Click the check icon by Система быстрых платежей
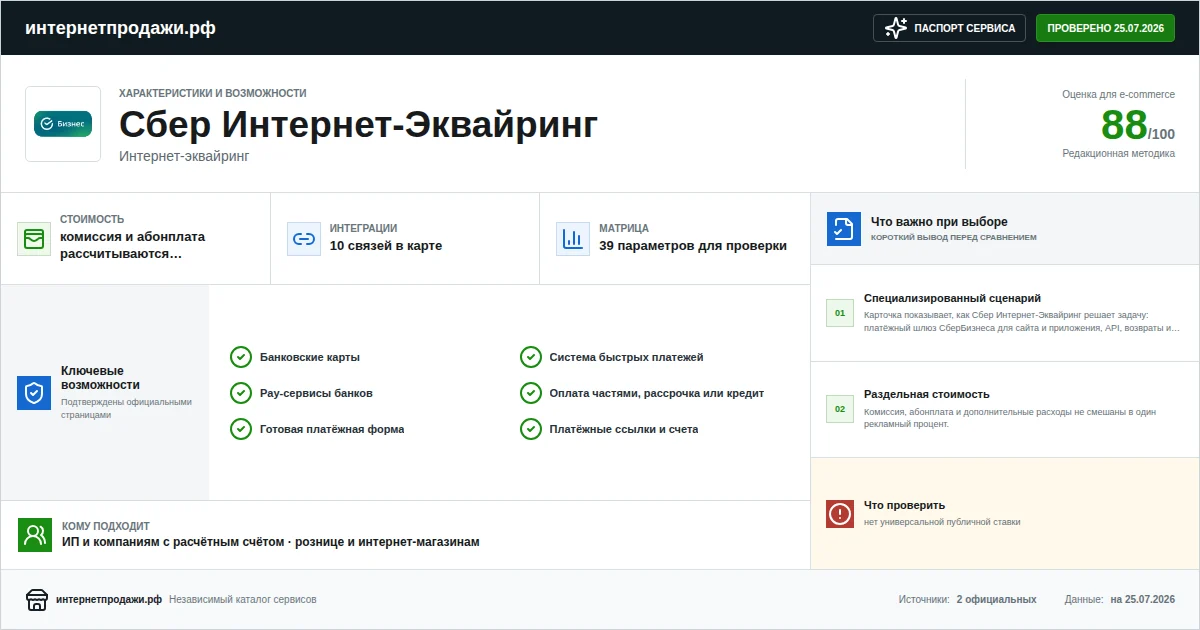Viewport: 1200px width, 630px height. click(x=531, y=357)
